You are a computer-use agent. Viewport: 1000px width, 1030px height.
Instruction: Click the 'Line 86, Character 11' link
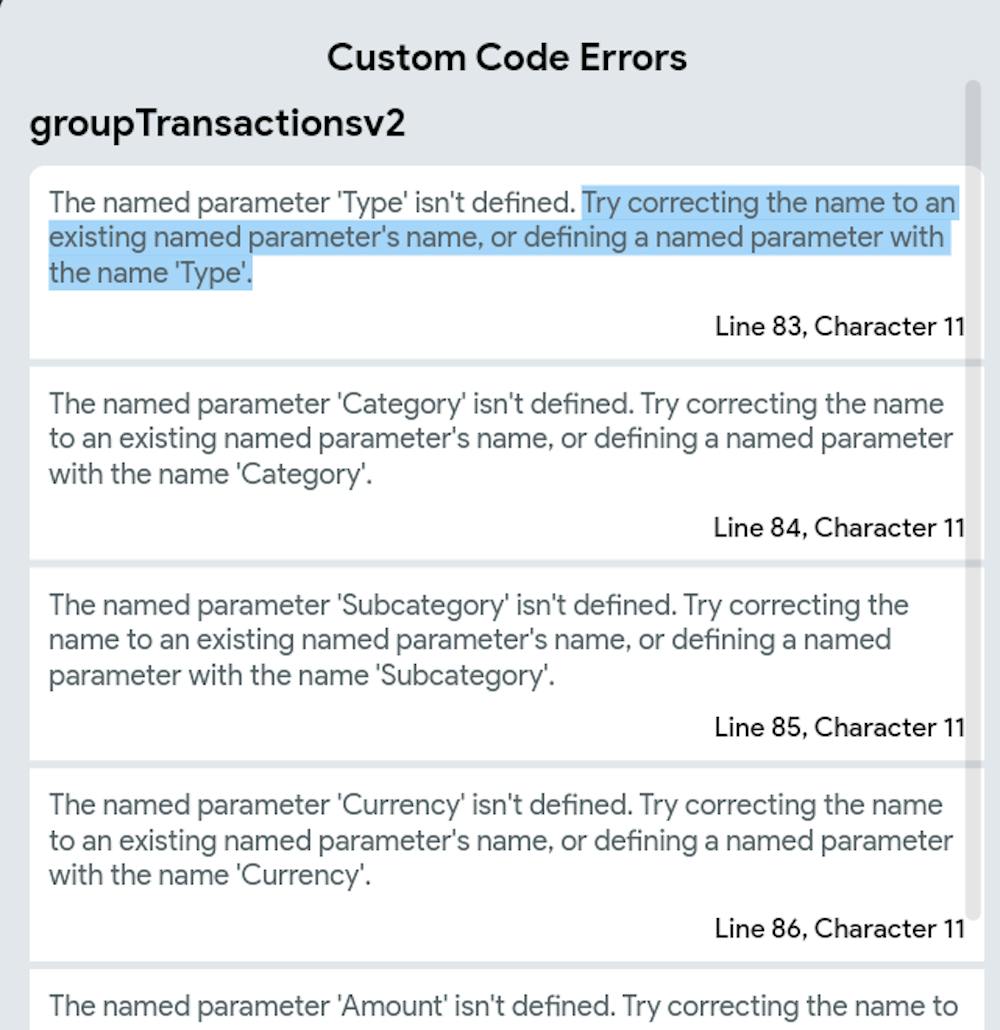838,929
